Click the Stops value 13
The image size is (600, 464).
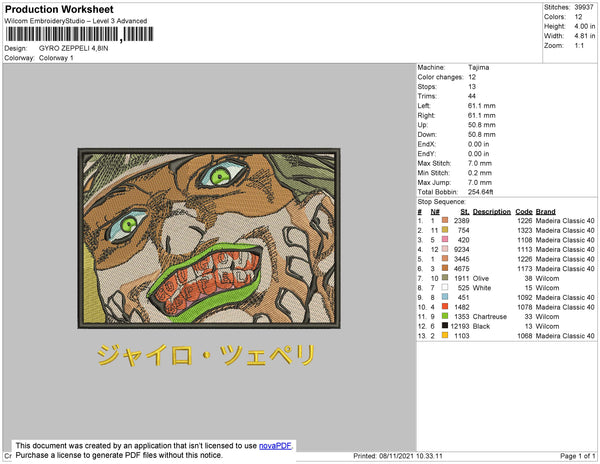[472, 86]
